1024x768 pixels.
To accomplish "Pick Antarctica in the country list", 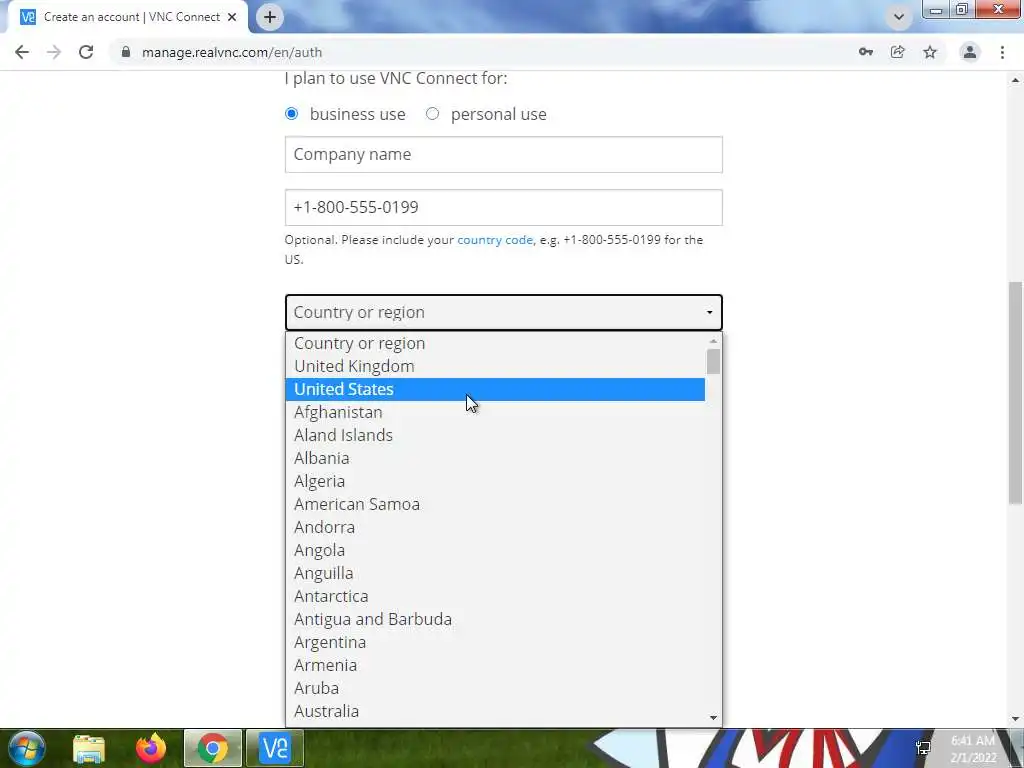I will [495, 596].
